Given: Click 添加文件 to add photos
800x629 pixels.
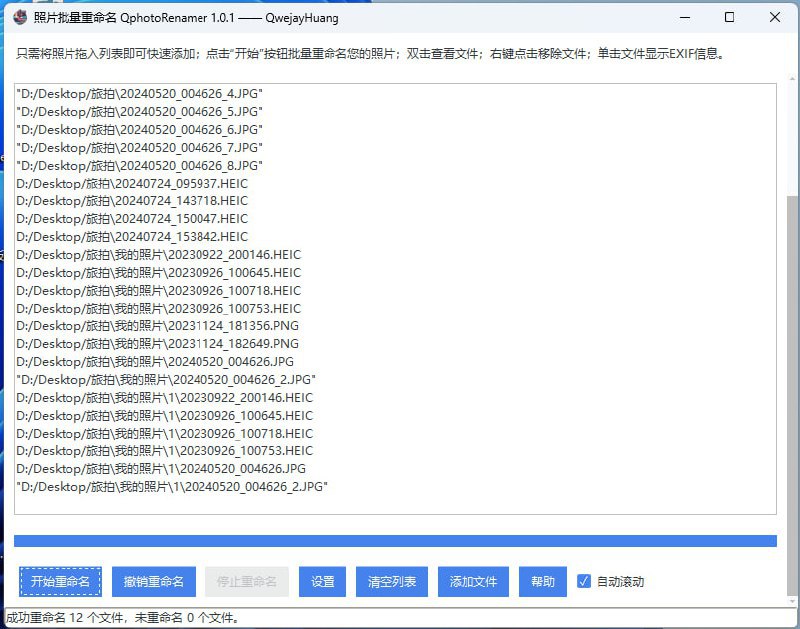Looking at the screenshot, I should click(472, 581).
